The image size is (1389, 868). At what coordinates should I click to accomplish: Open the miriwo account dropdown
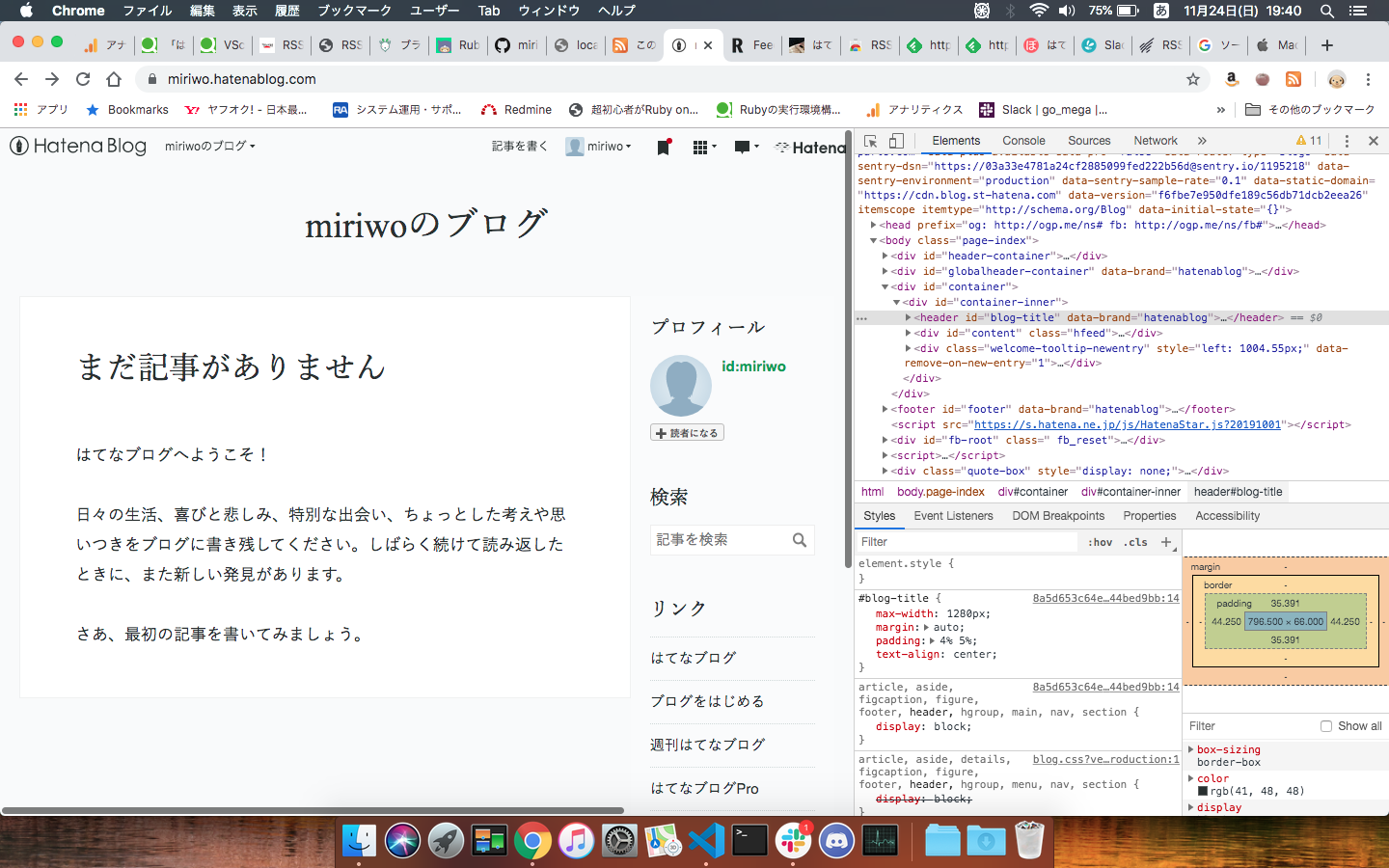(x=598, y=147)
